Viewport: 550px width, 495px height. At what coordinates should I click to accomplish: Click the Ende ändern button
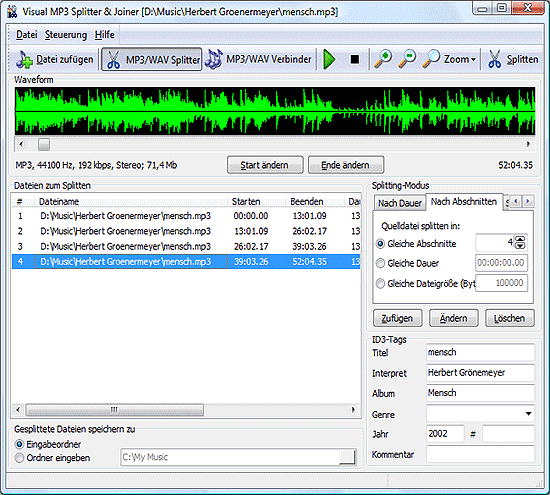(x=346, y=165)
